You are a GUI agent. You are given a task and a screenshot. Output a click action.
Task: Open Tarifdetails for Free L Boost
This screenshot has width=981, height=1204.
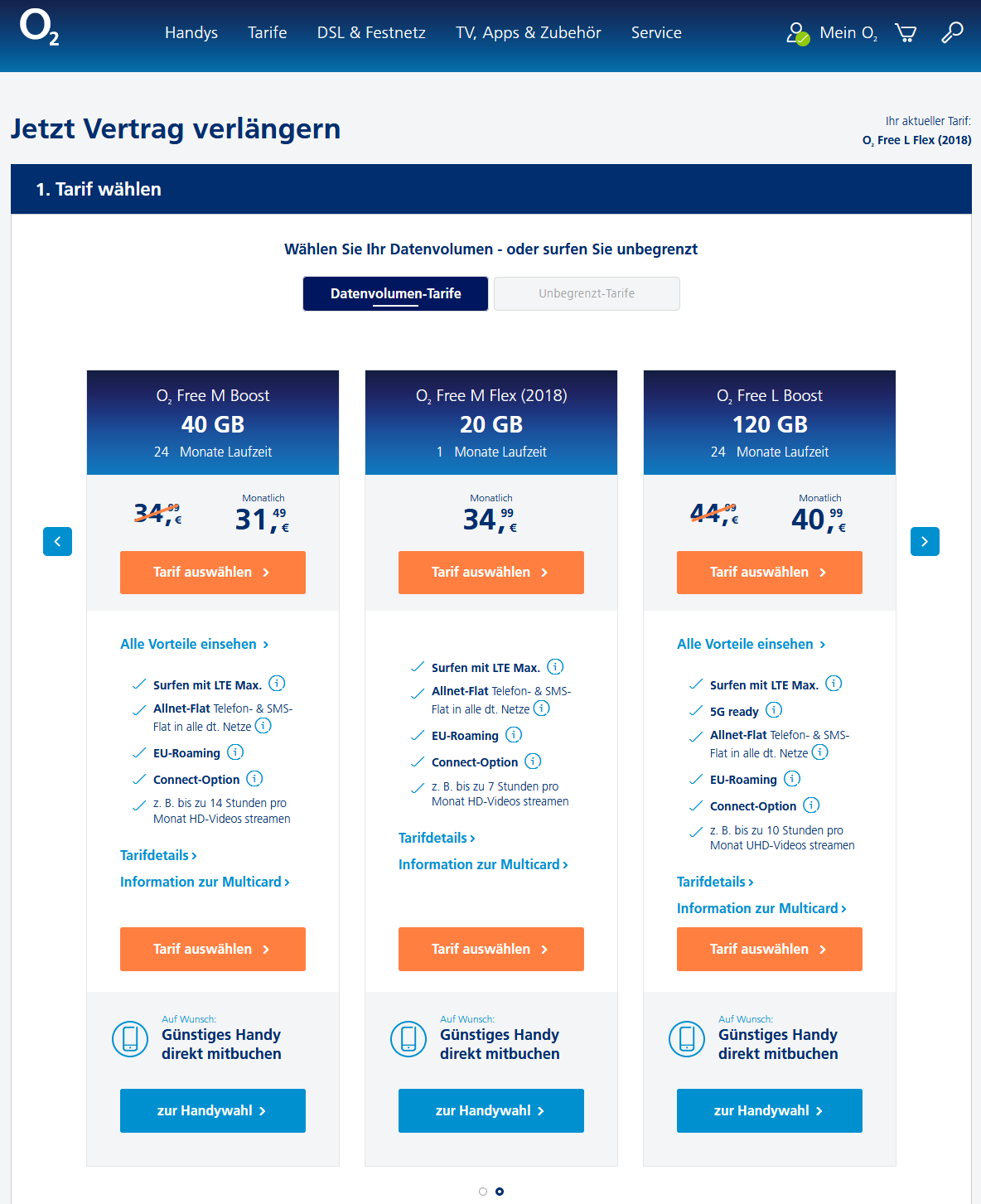coord(715,882)
